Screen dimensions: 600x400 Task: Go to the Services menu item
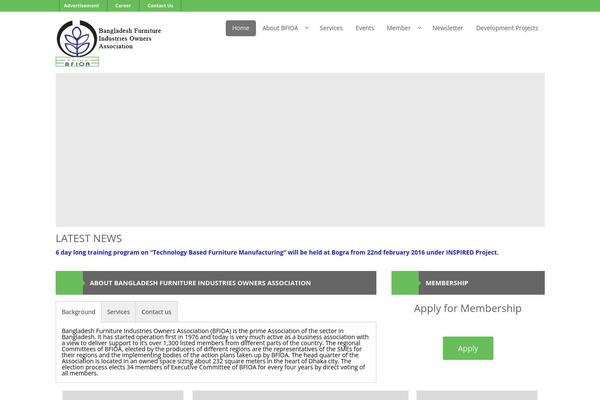pyautogui.click(x=331, y=28)
